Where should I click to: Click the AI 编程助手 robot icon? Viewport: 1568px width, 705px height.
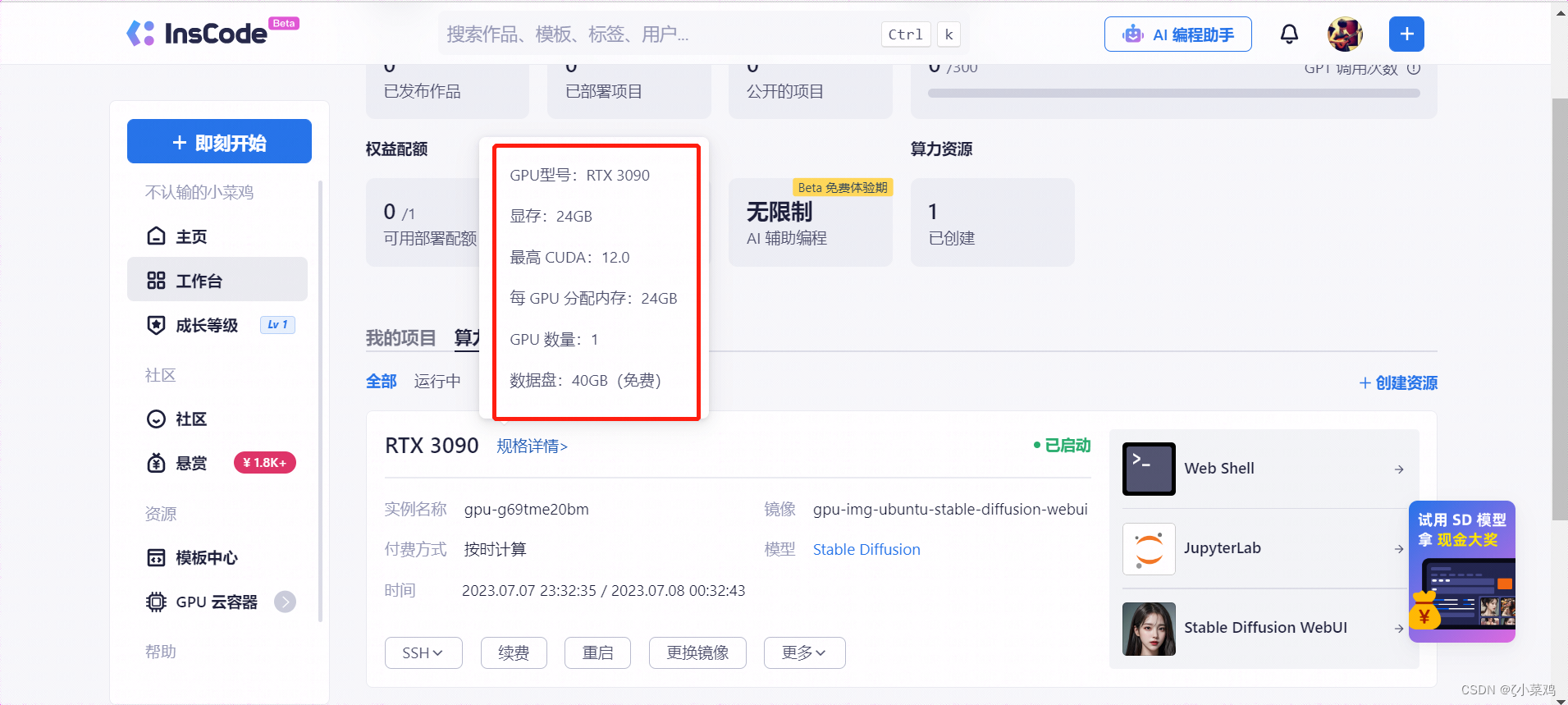click(x=1133, y=34)
